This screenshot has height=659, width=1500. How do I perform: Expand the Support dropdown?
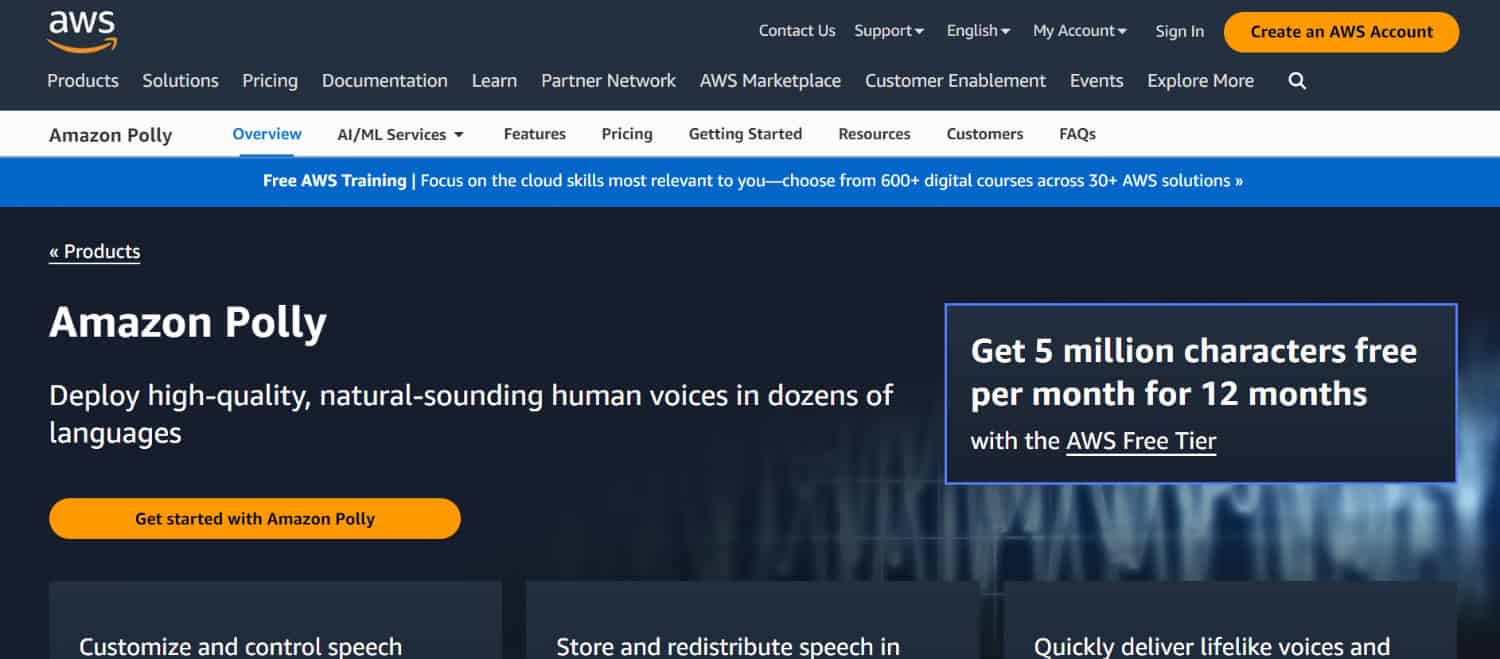[889, 31]
